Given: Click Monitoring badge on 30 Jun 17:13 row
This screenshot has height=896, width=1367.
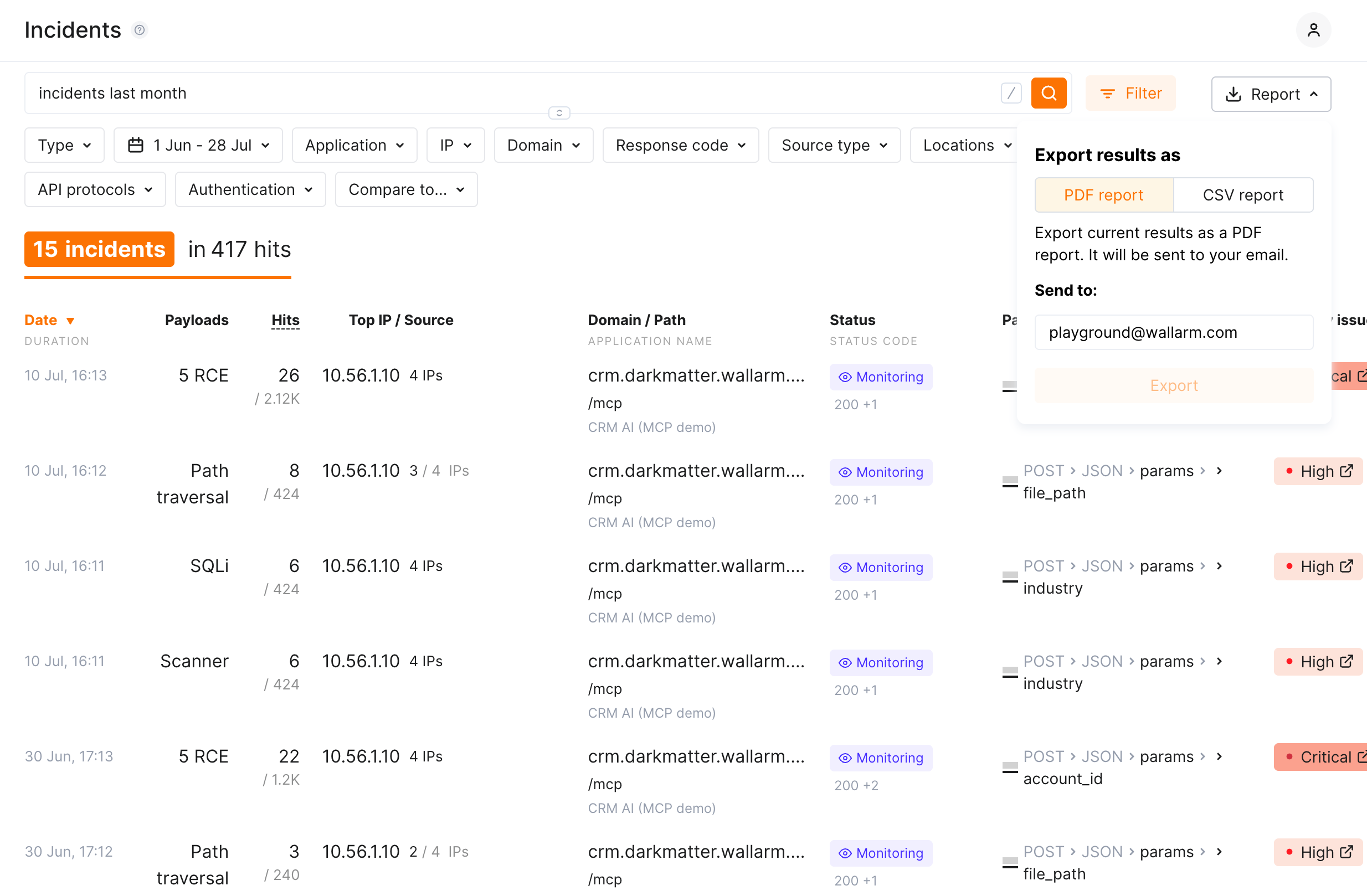Looking at the screenshot, I should tap(881, 758).
